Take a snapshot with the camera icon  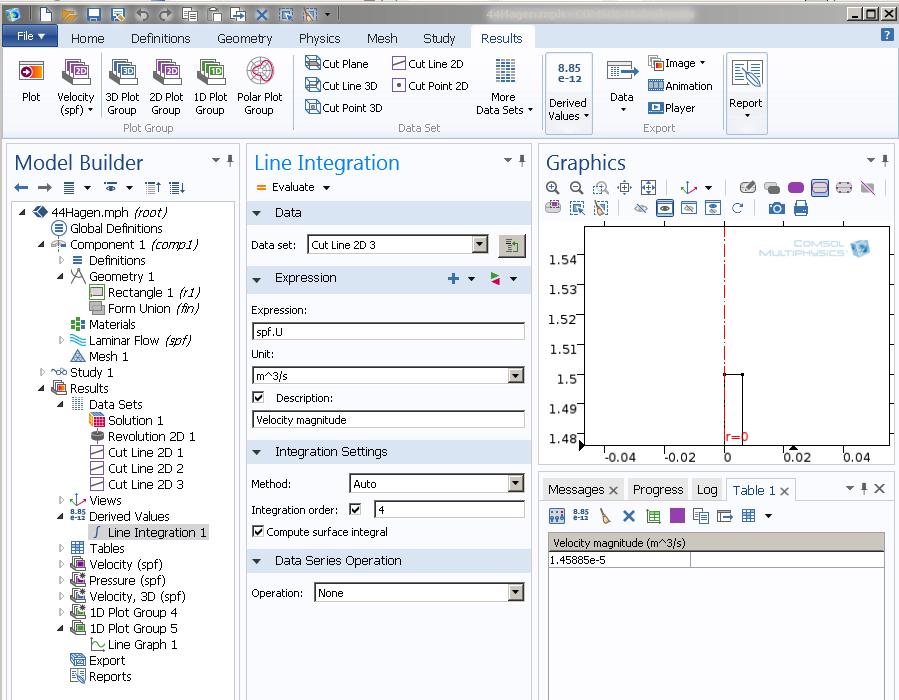776,208
